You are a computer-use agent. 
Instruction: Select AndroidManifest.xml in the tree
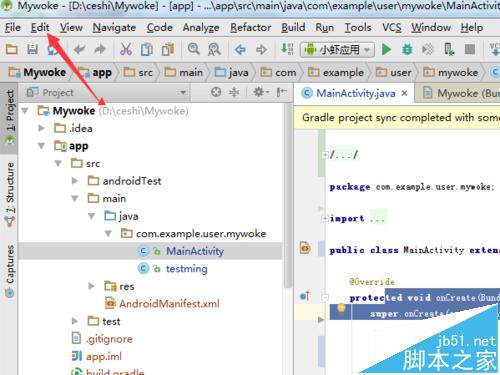point(169,304)
